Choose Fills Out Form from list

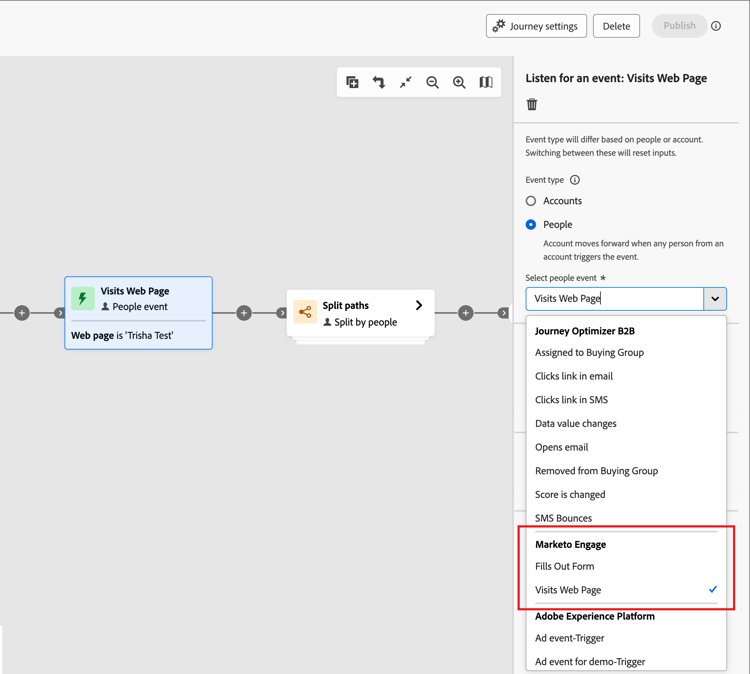point(565,566)
